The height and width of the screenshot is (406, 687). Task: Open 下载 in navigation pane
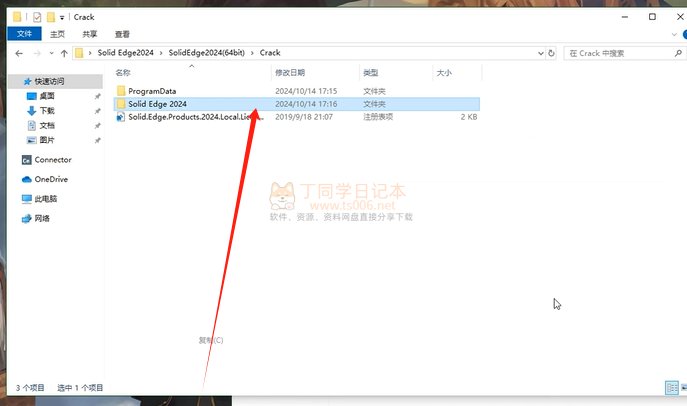(47, 111)
